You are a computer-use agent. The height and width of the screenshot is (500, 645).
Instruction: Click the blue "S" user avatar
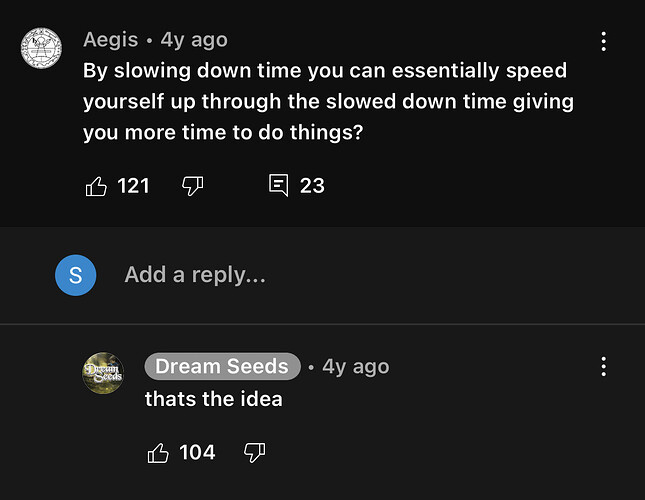click(x=76, y=275)
